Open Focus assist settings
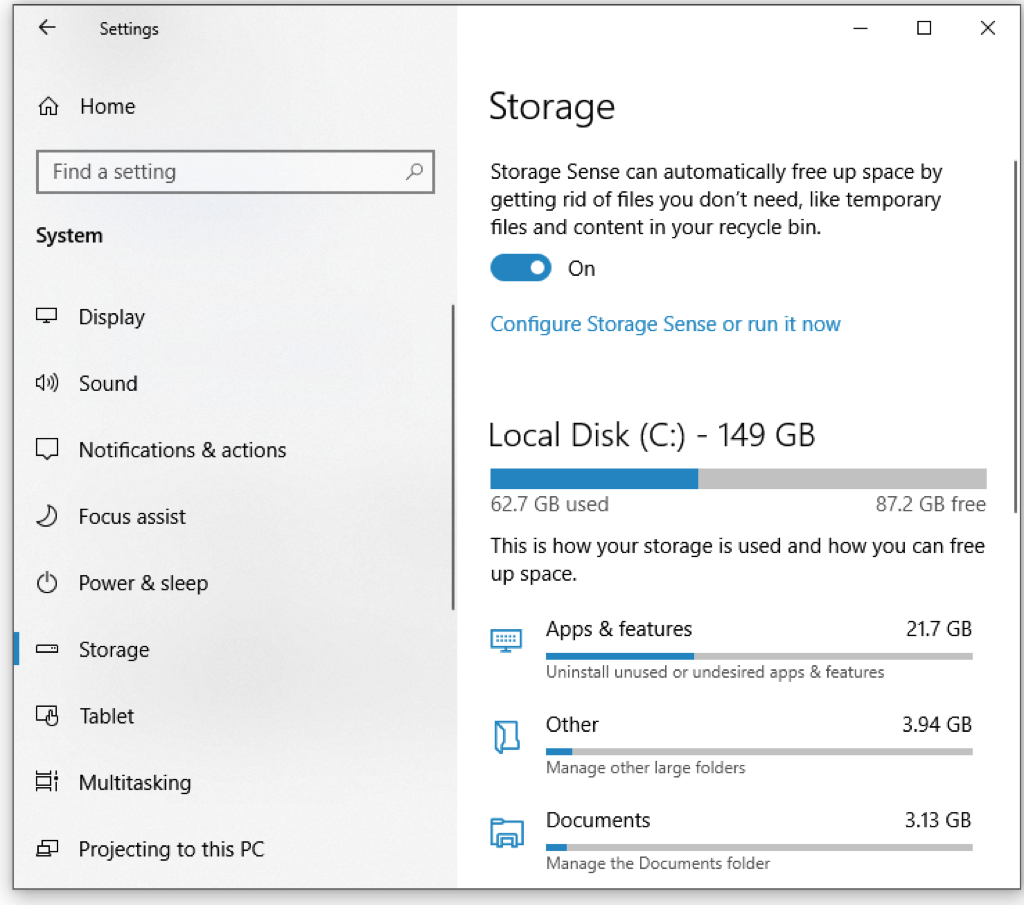 coord(132,516)
